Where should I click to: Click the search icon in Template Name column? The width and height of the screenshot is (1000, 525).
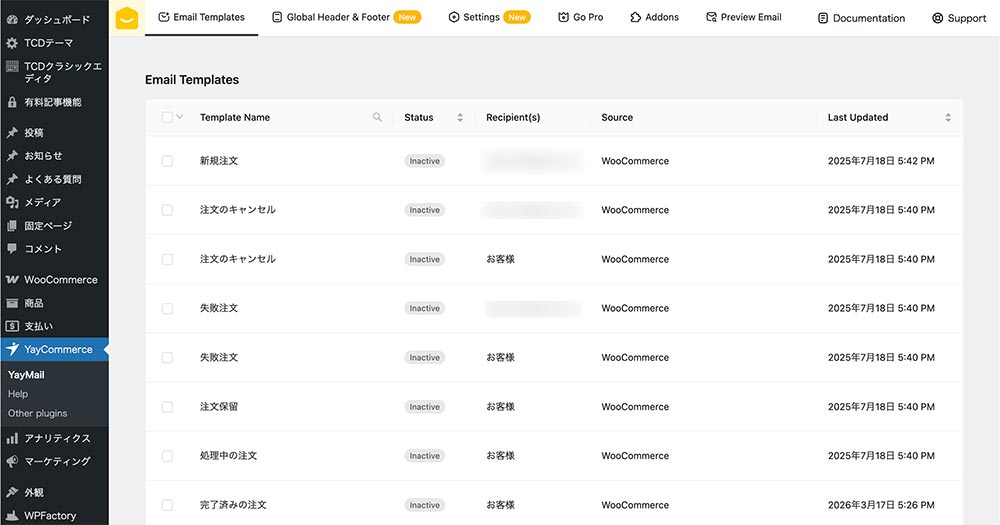(x=377, y=117)
